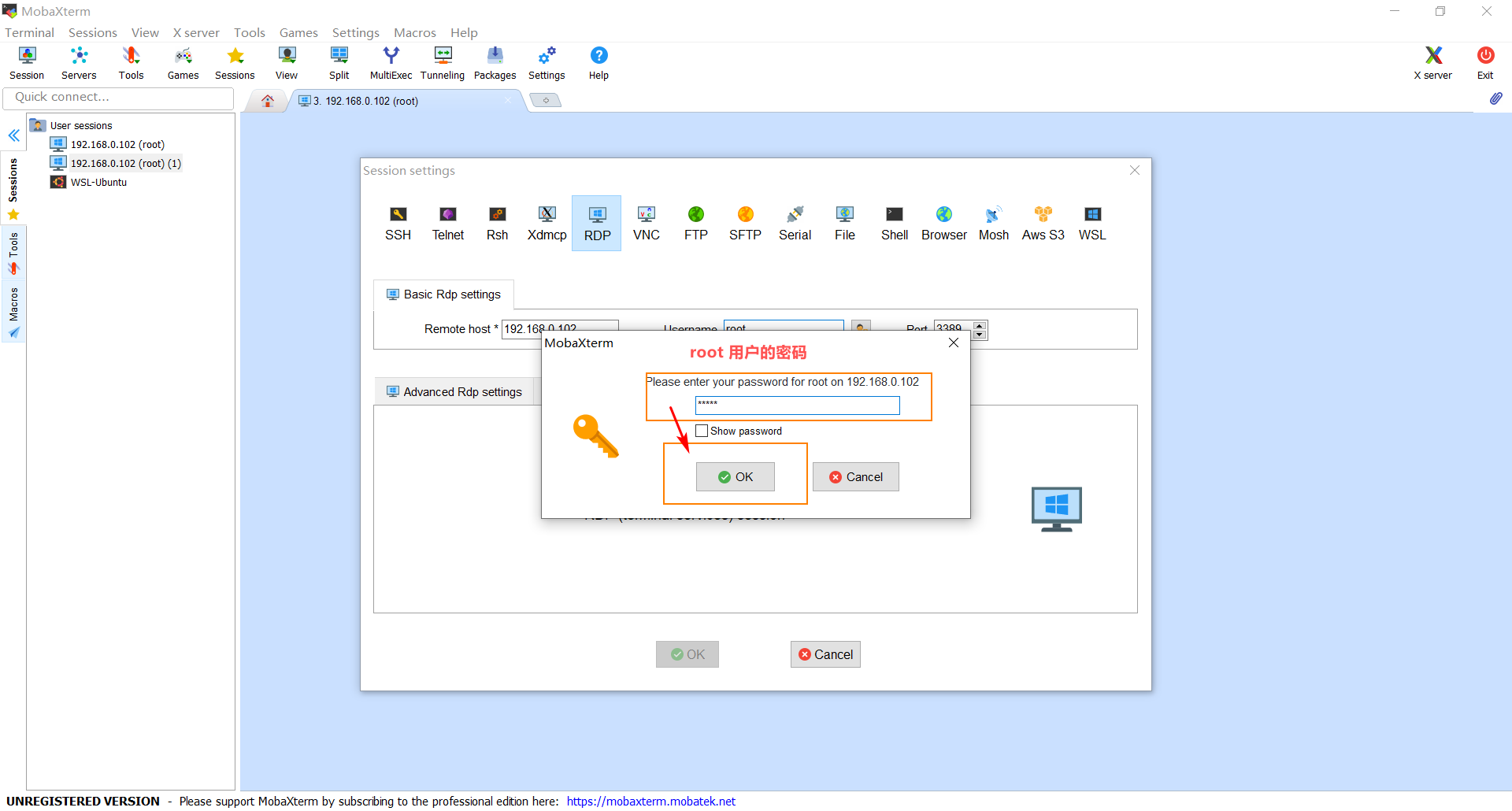Open a new tab button

tap(545, 100)
